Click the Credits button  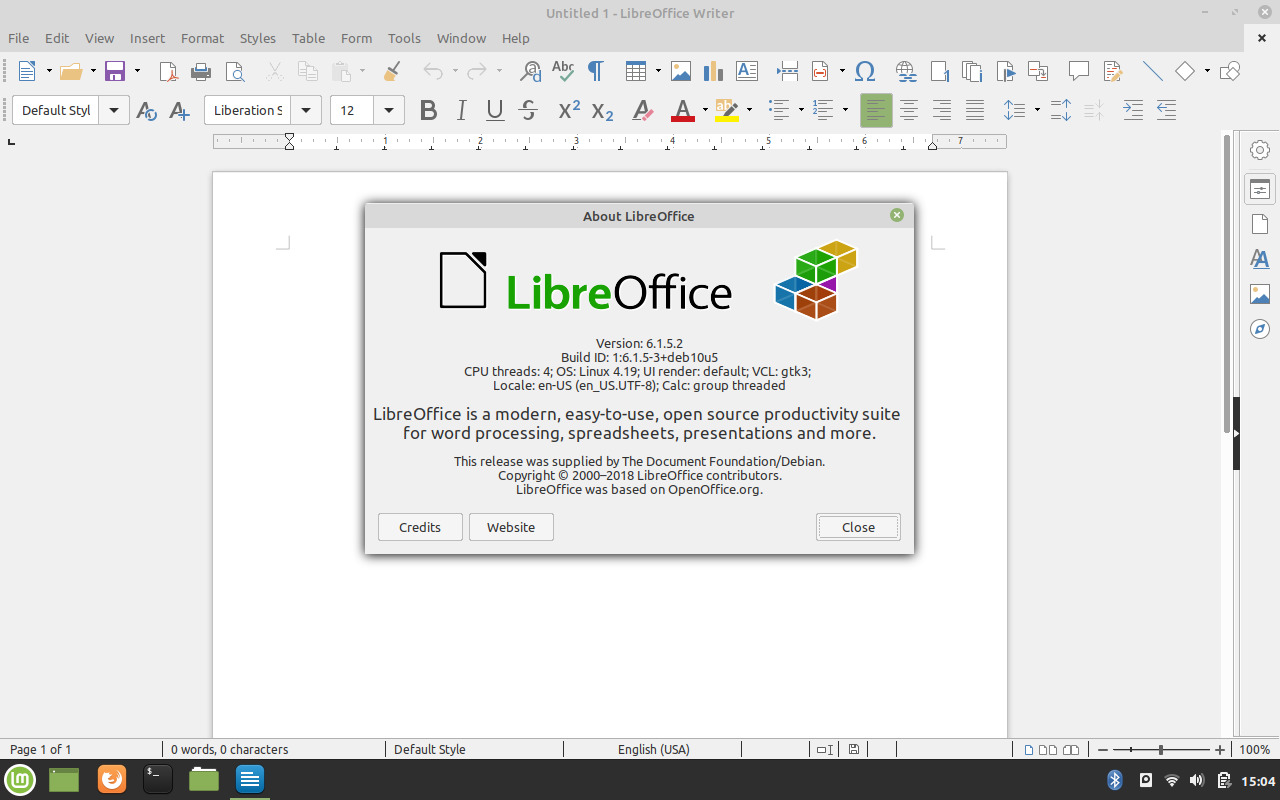click(420, 527)
